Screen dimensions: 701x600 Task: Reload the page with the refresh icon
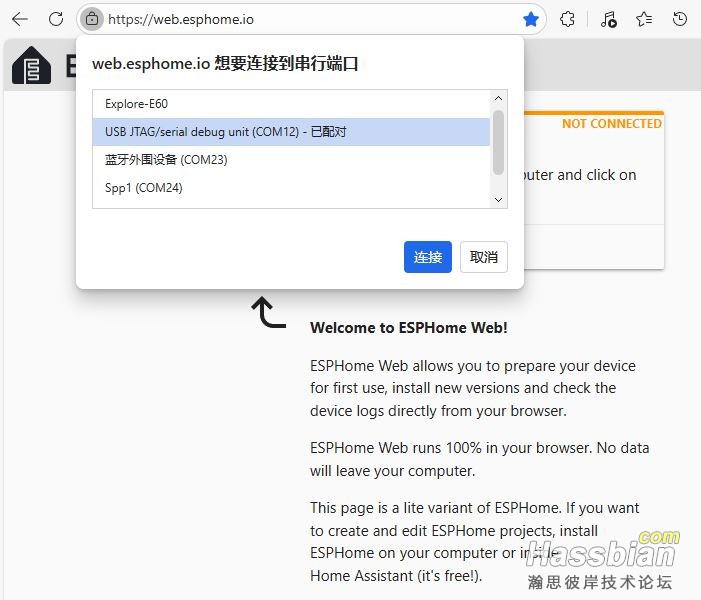click(56, 19)
